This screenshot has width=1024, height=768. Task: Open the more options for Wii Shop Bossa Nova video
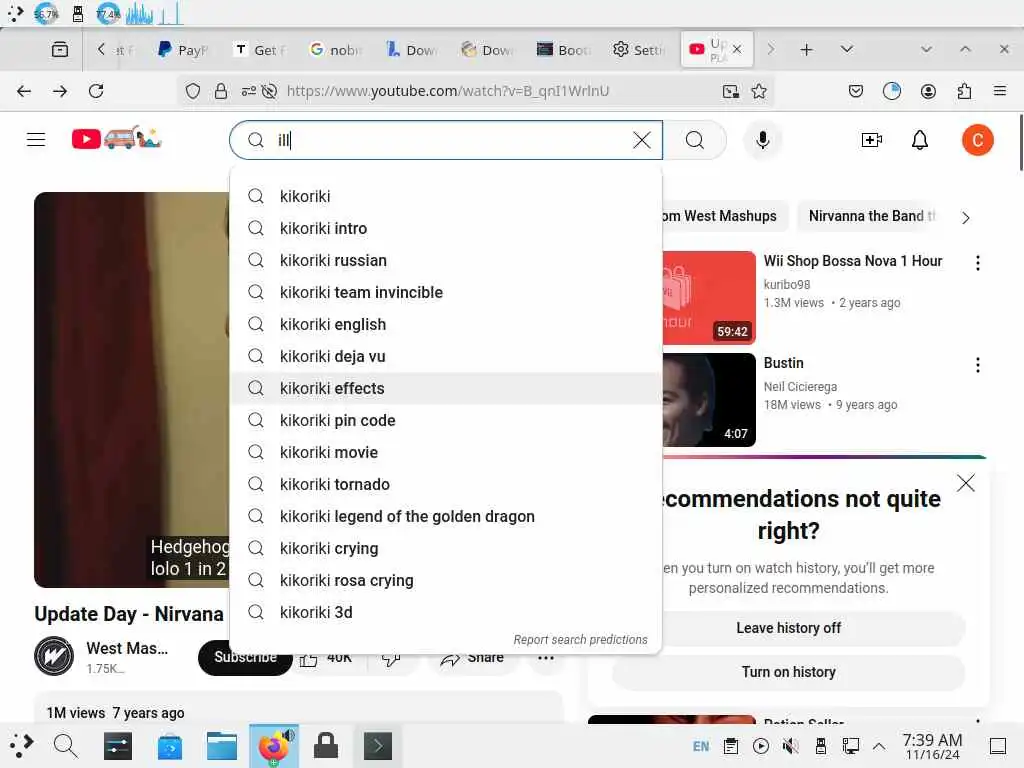click(x=977, y=263)
